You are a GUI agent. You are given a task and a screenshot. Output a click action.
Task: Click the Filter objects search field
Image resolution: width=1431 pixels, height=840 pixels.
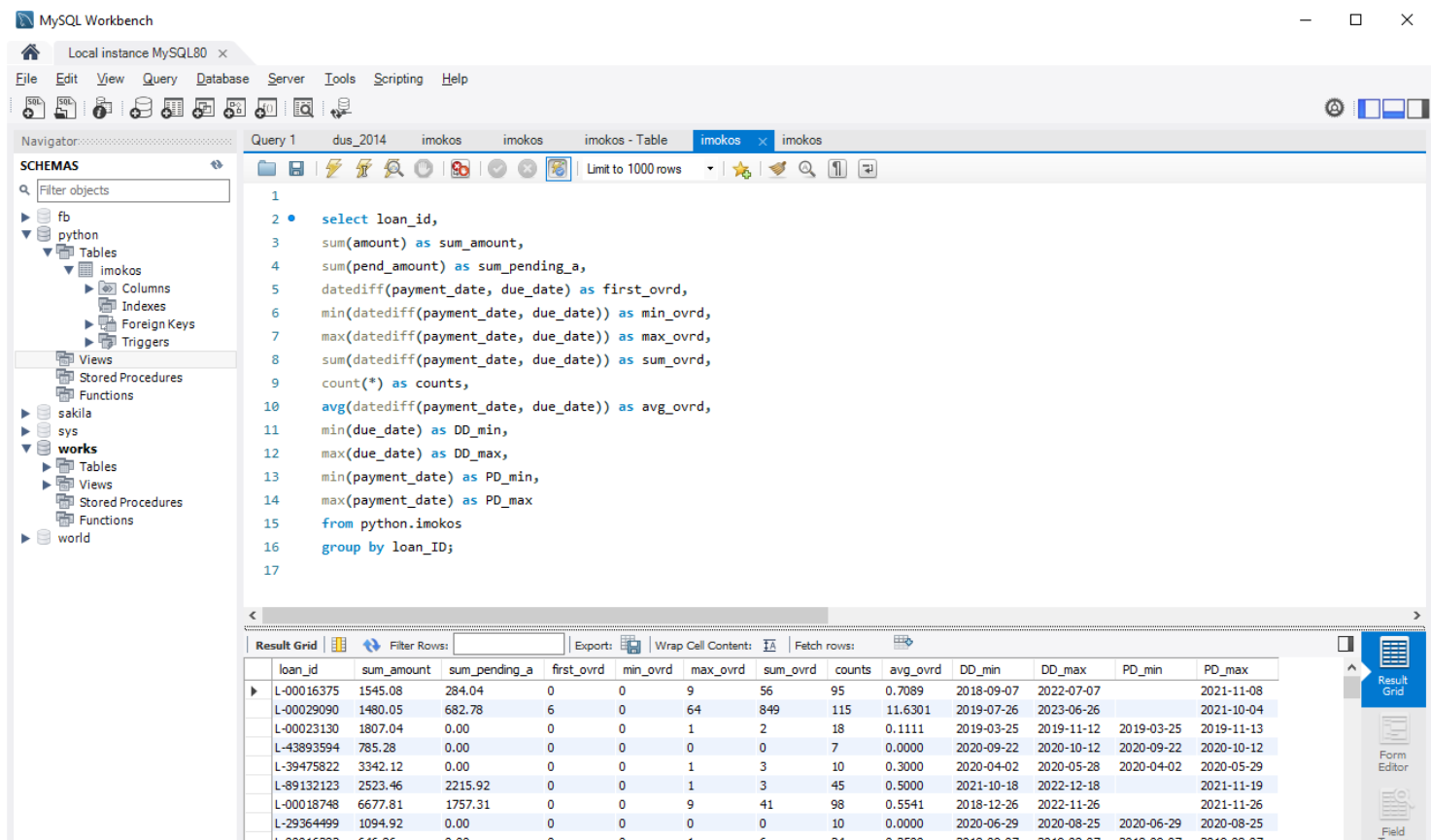click(x=133, y=190)
